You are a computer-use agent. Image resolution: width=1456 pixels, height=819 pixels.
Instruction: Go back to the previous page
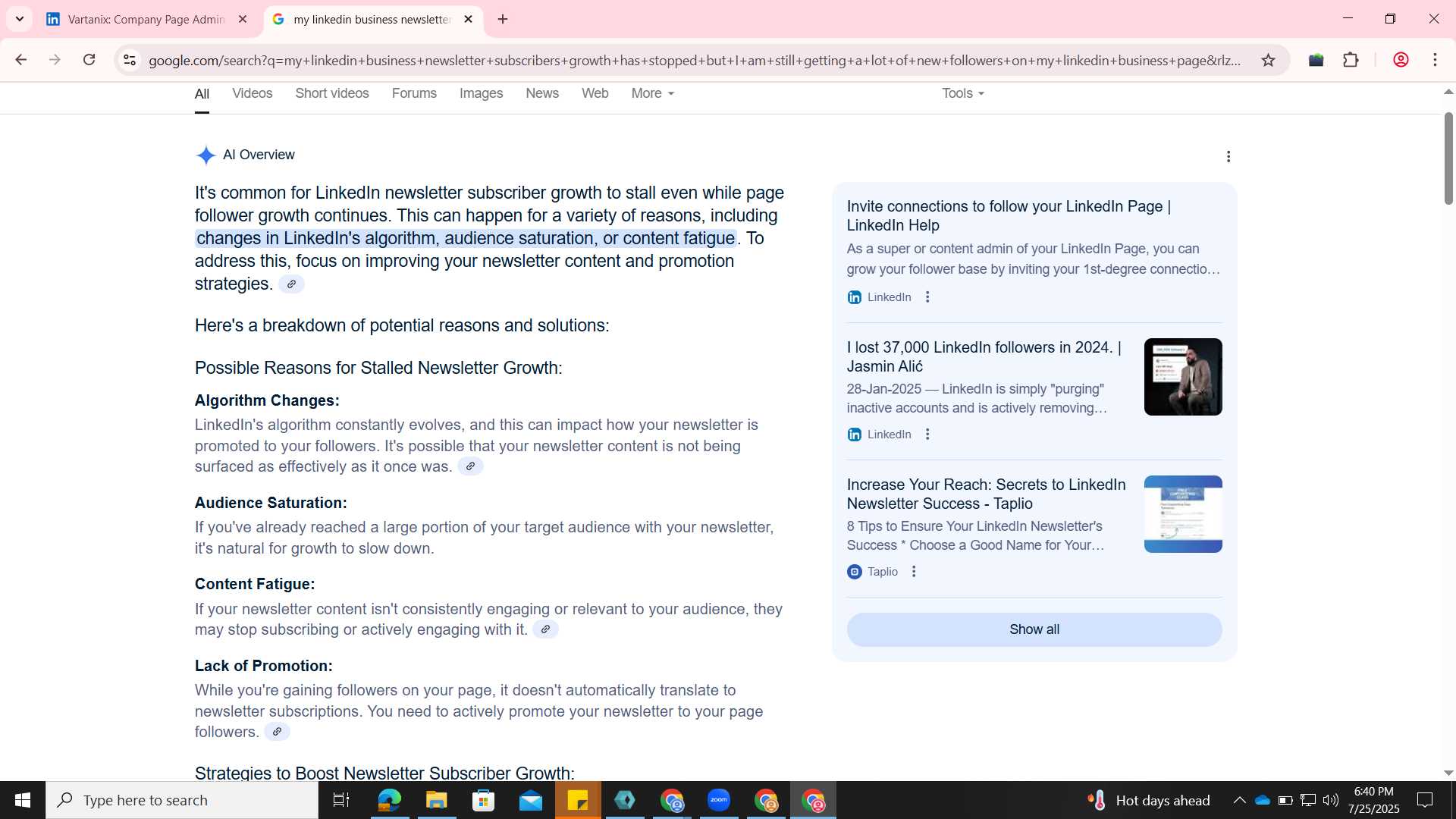click(20, 60)
